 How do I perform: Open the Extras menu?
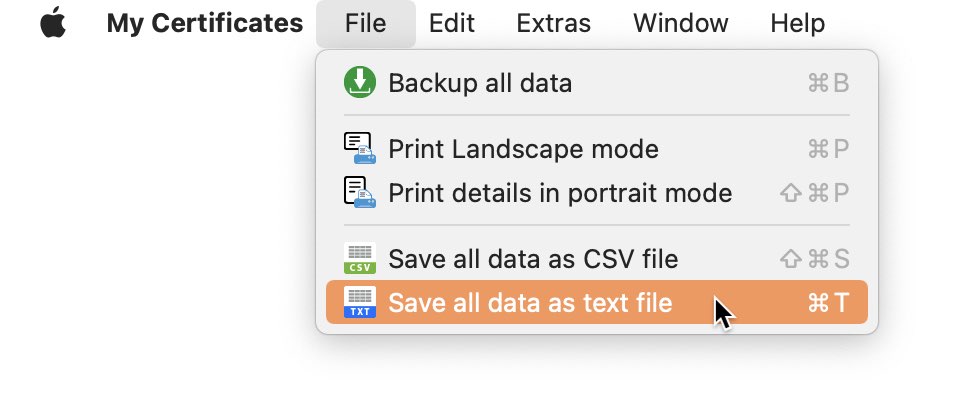[553, 23]
